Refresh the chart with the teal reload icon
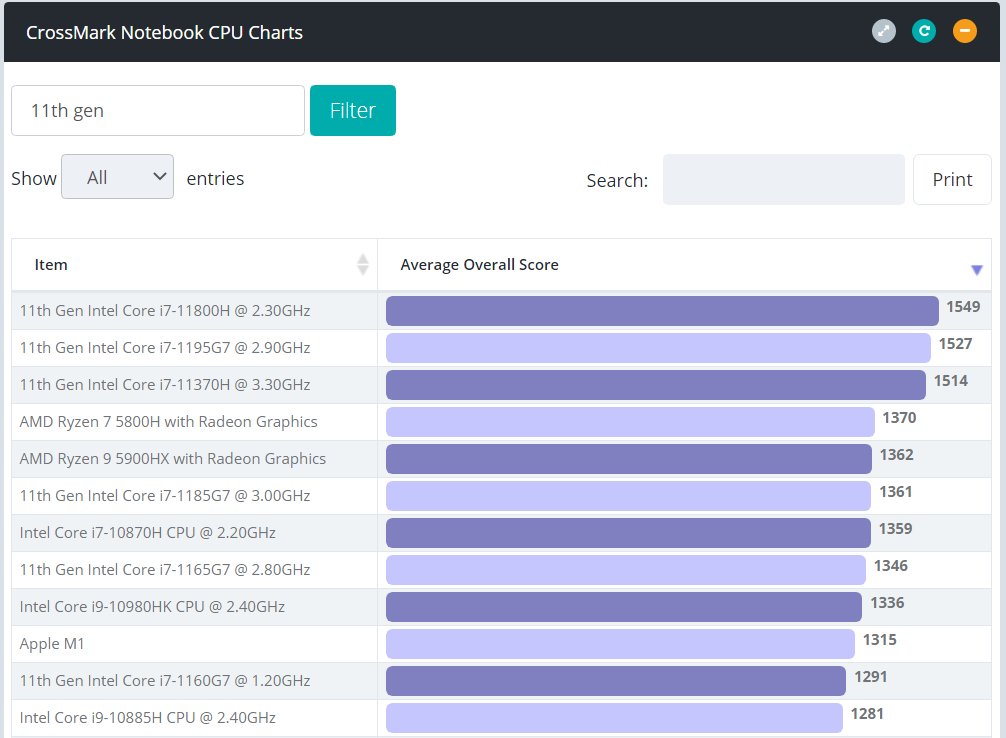 (924, 31)
